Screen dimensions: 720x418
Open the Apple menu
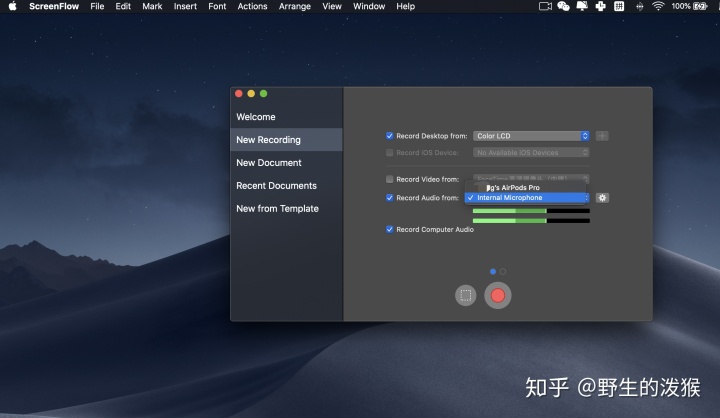[13, 6]
